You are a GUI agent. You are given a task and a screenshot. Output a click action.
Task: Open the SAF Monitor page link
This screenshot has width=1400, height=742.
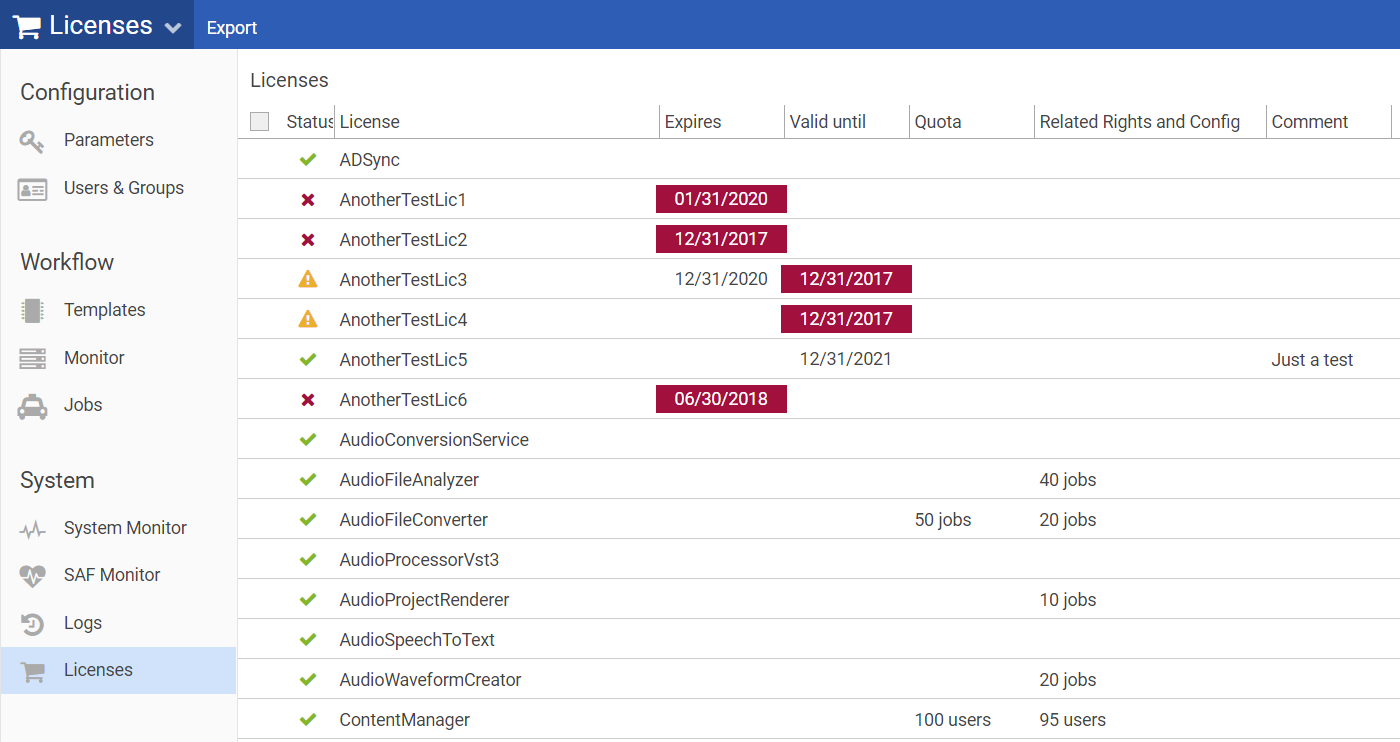(112, 575)
